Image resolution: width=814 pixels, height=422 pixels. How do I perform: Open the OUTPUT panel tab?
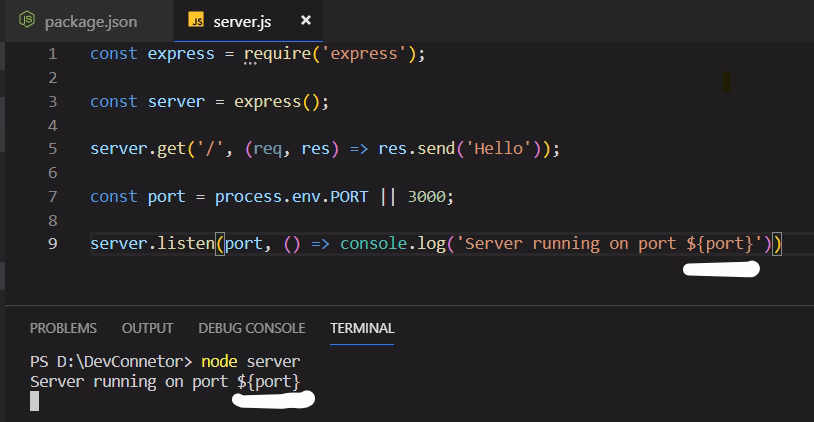pyautogui.click(x=147, y=329)
